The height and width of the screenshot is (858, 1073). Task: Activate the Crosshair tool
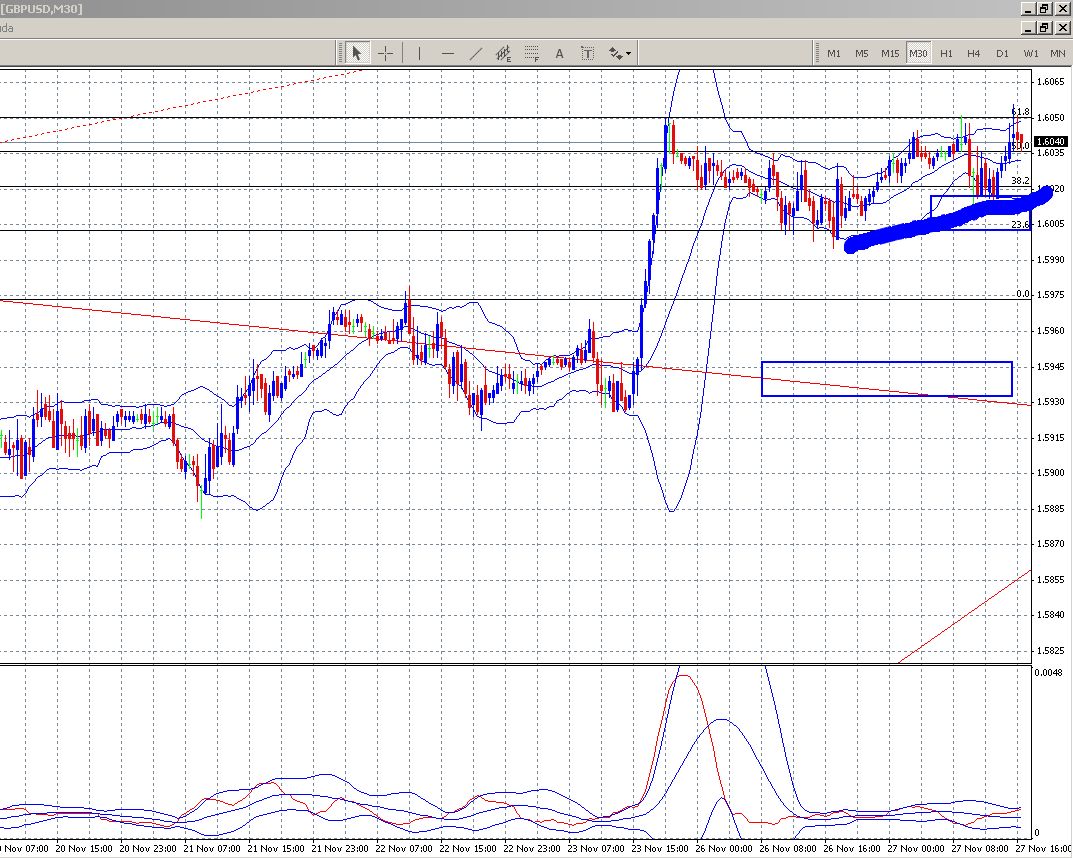(x=385, y=53)
